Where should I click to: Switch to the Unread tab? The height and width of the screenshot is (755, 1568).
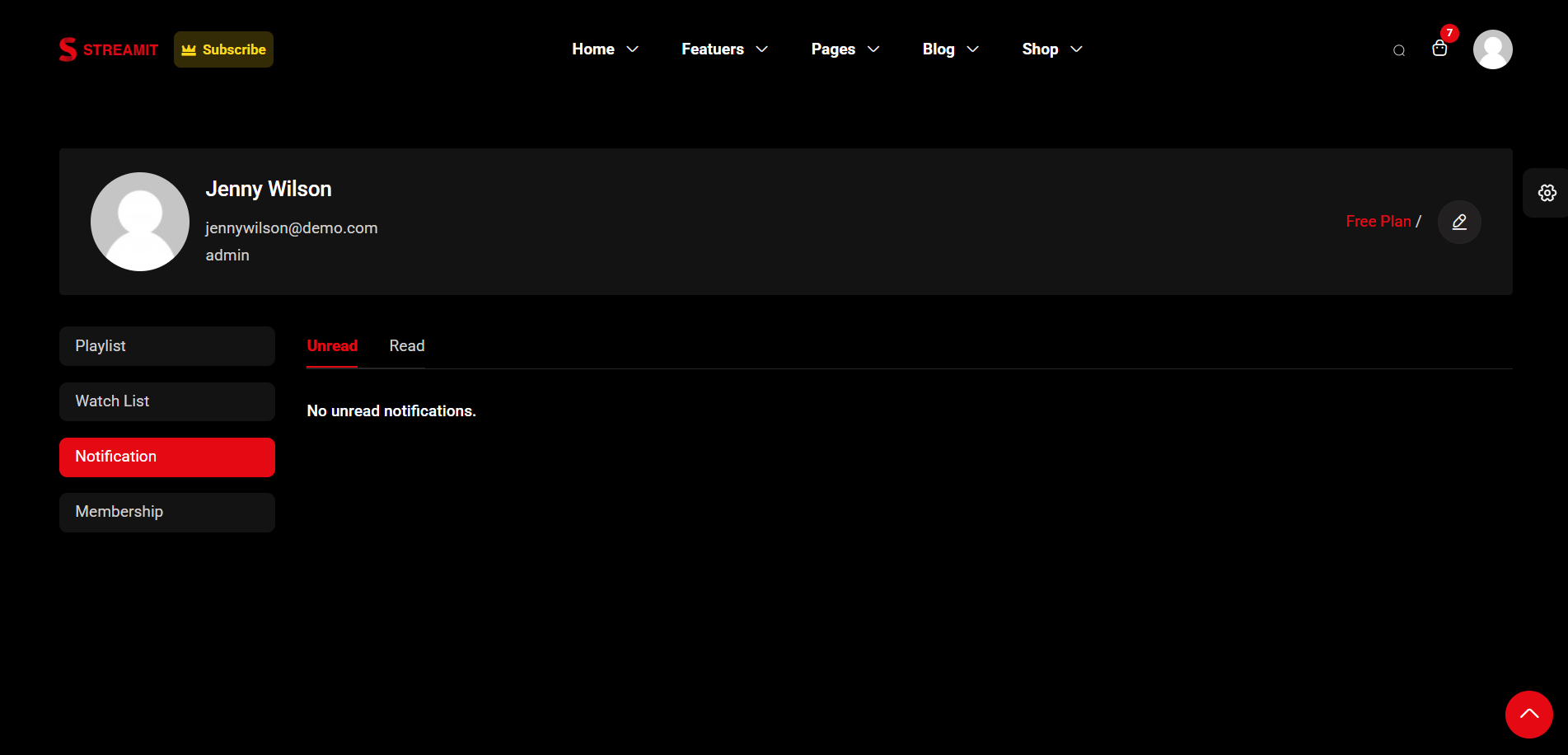332,346
